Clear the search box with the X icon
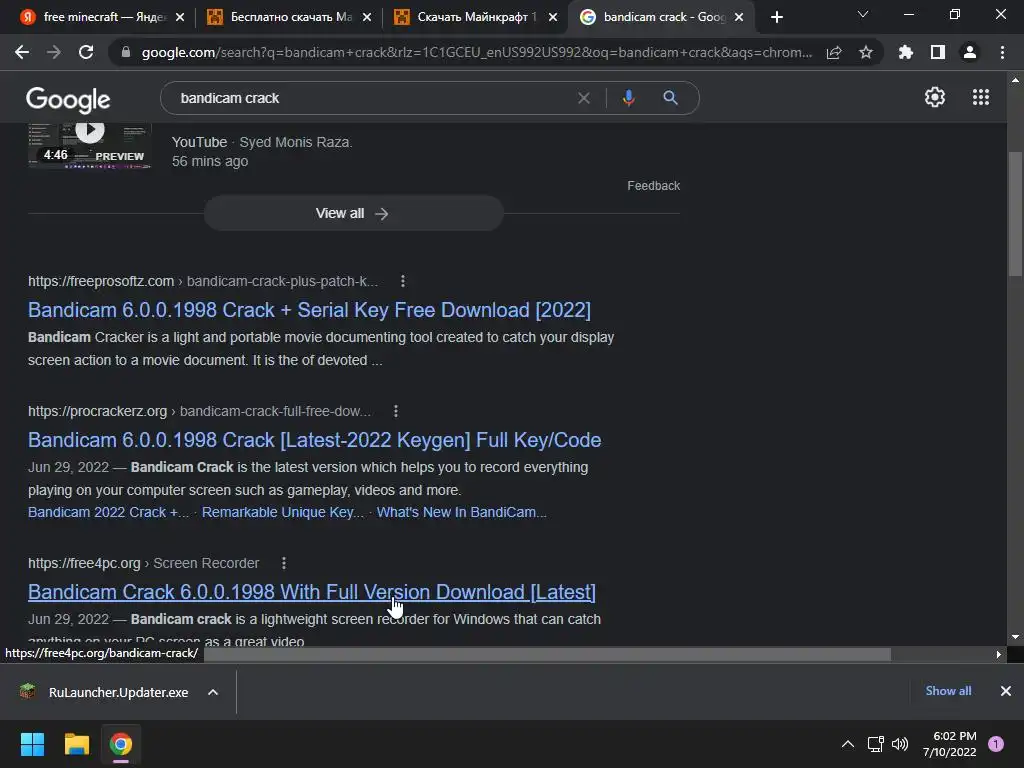 pyautogui.click(x=584, y=98)
